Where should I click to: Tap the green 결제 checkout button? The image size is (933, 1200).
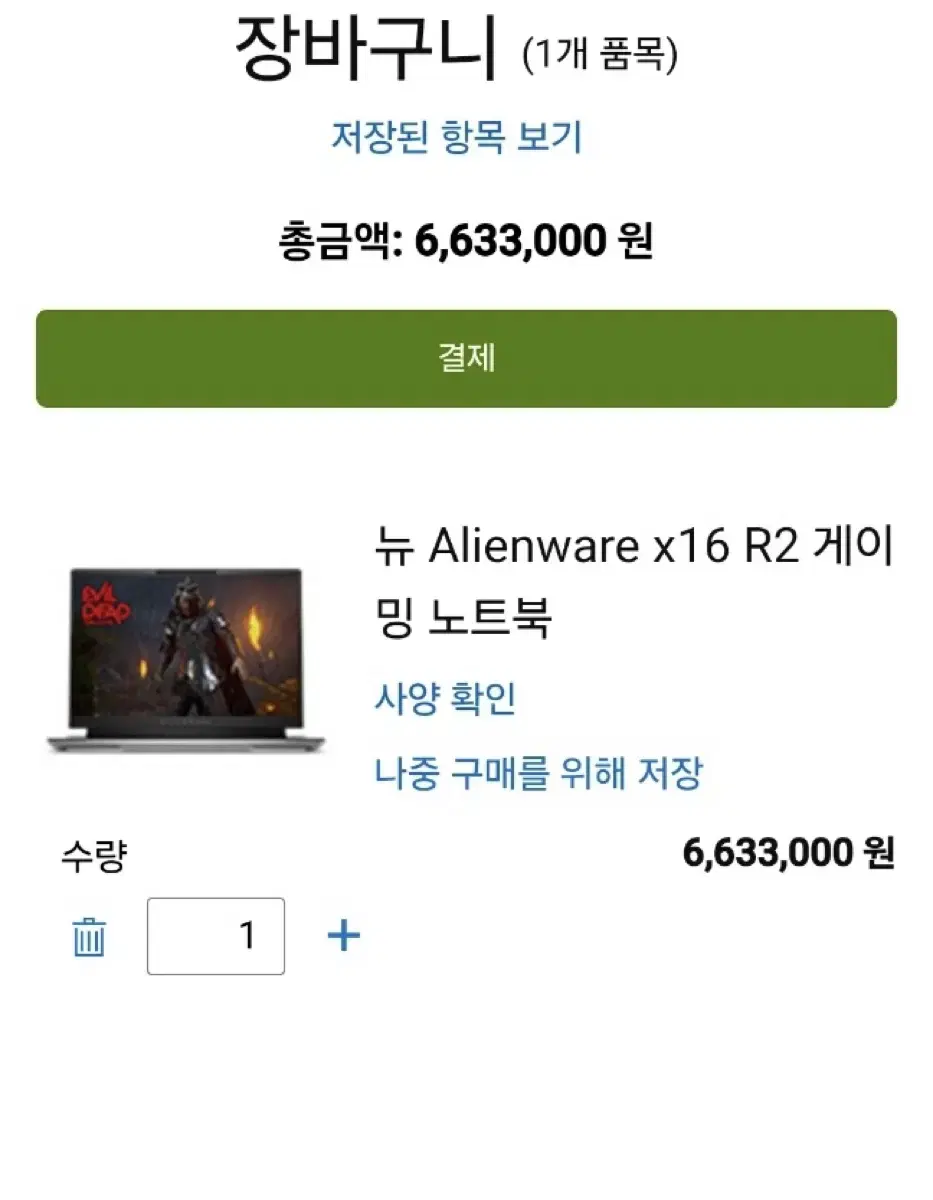click(x=466, y=358)
